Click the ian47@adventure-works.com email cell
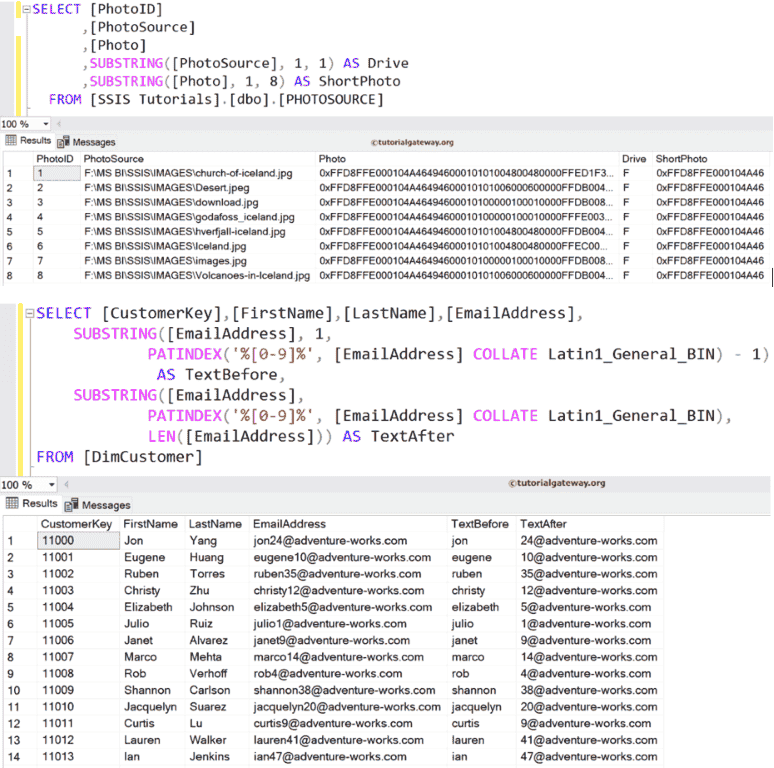The width and height of the screenshot is (774, 768). pos(348,757)
